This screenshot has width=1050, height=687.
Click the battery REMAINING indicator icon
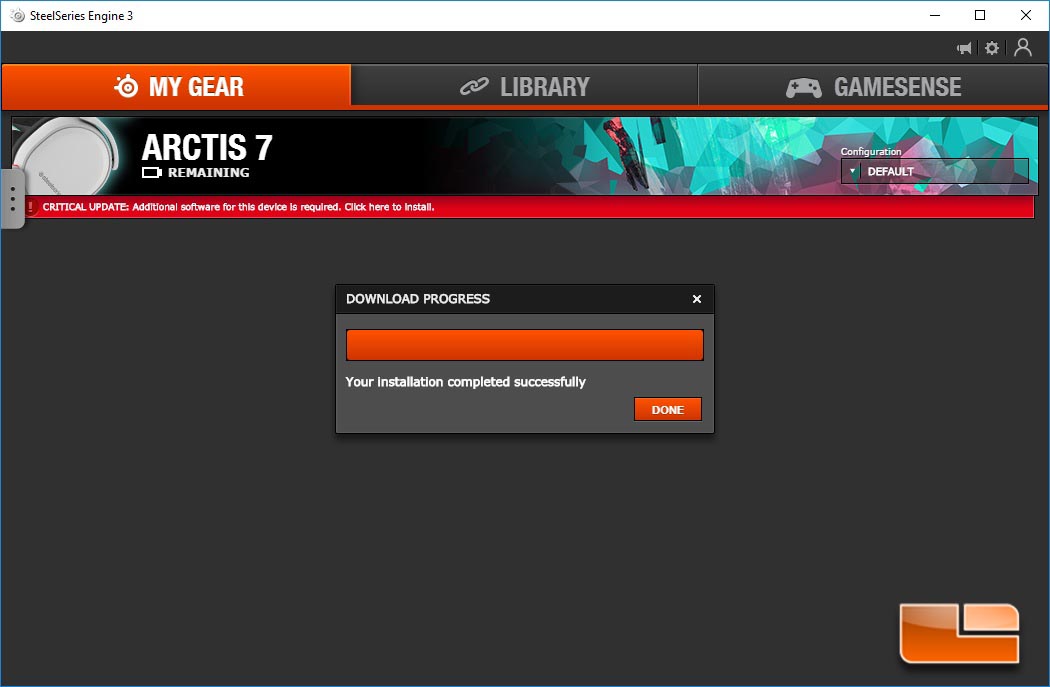point(151,173)
